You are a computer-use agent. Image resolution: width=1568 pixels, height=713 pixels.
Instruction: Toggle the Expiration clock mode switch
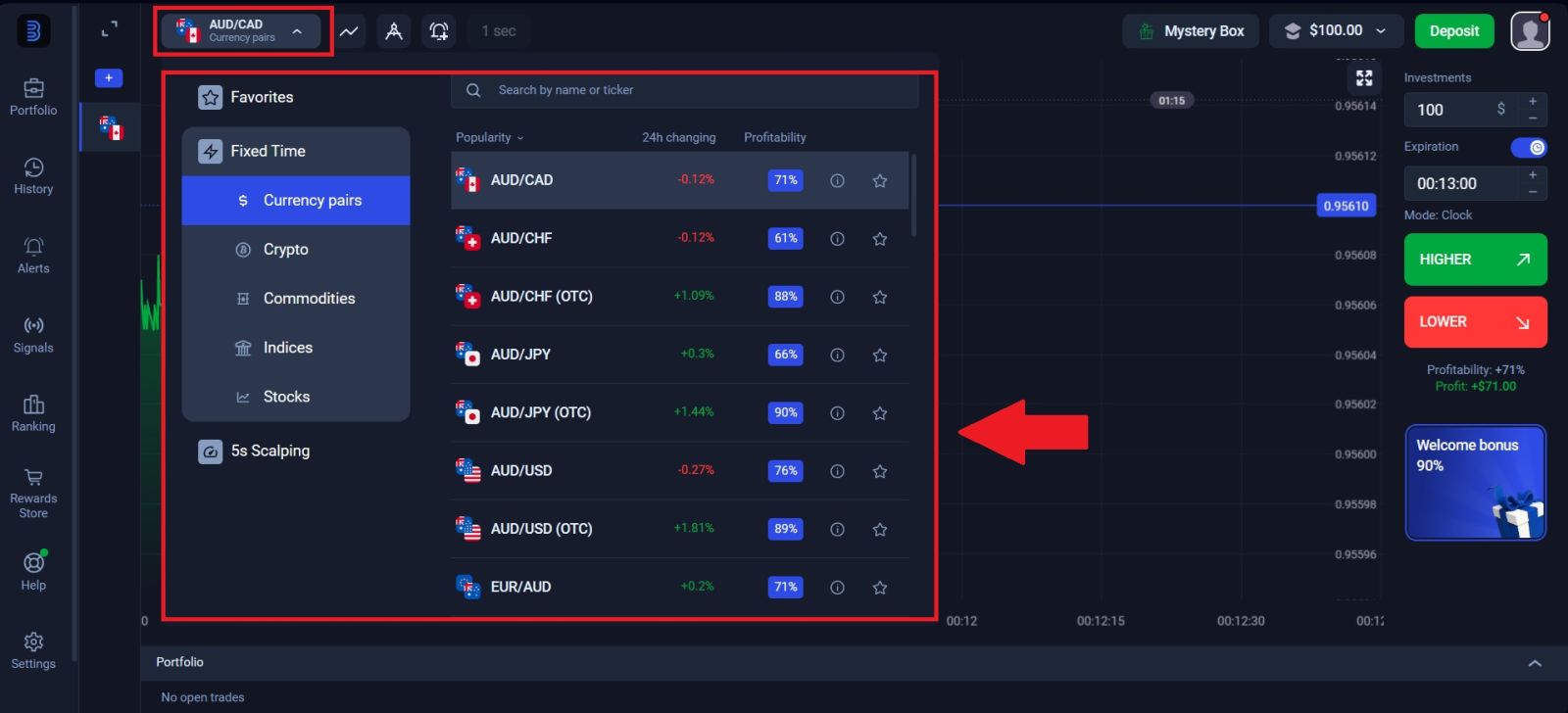pyautogui.click(x=1528, y=147)
